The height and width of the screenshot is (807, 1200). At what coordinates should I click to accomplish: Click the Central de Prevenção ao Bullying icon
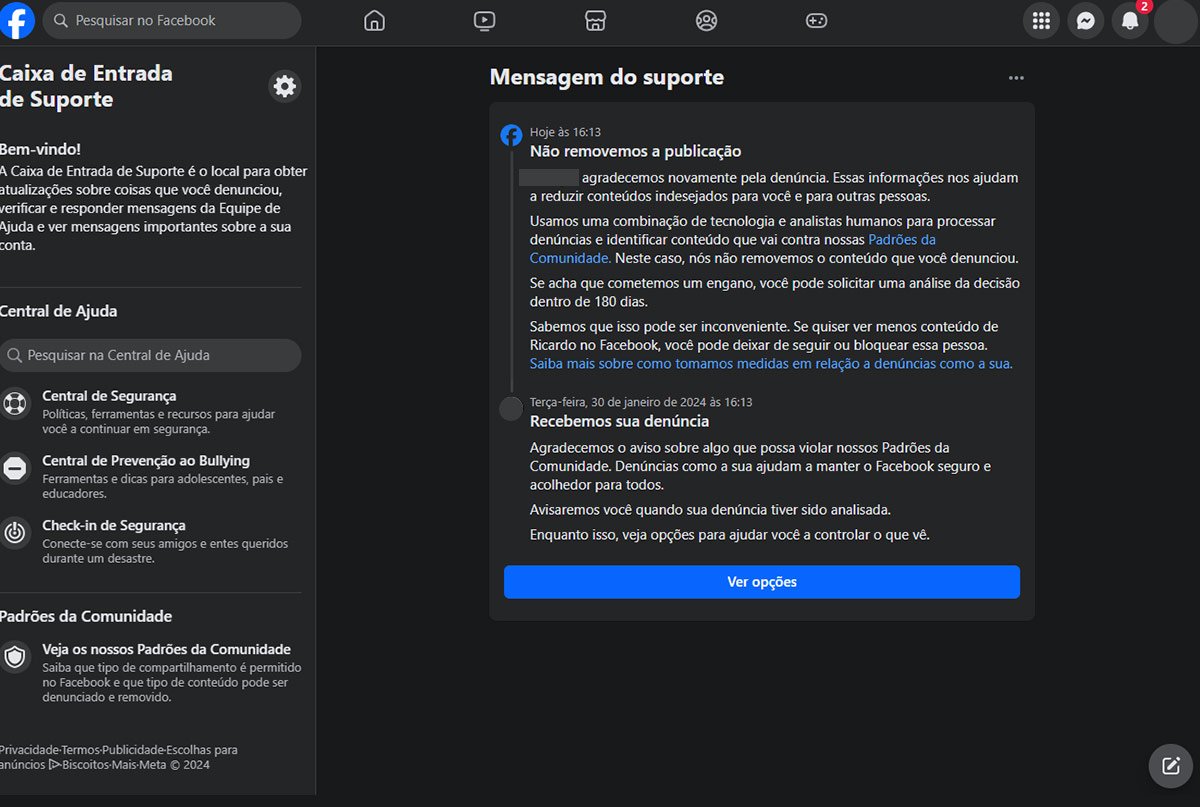click(x=15, y=468)
